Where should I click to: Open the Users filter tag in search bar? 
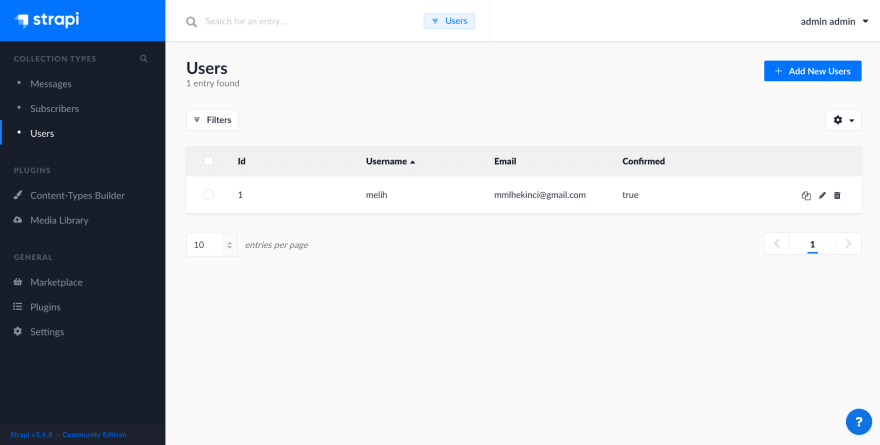(x=449, y=21)
